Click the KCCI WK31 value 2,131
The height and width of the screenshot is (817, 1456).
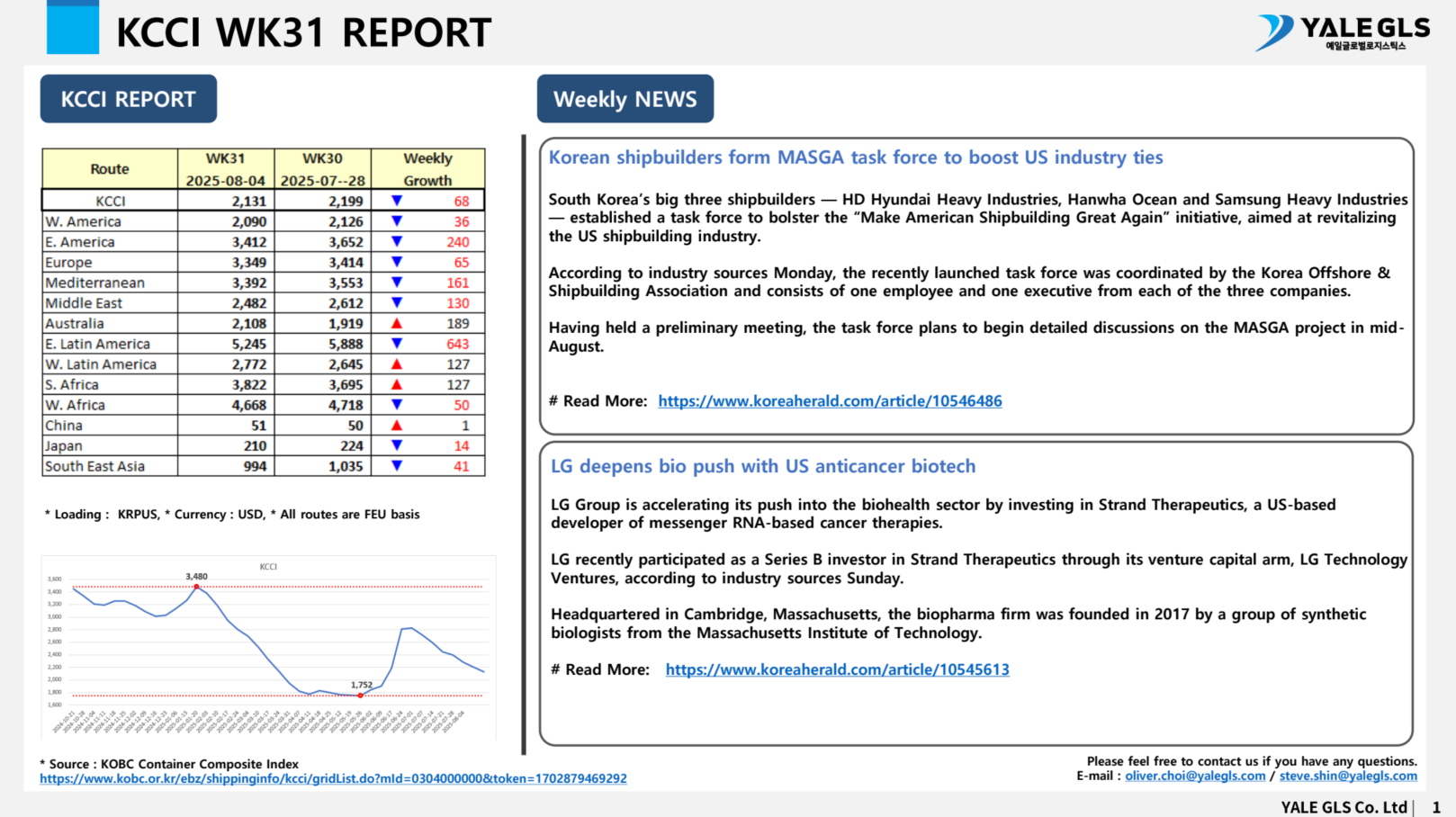tap(249, 202)
